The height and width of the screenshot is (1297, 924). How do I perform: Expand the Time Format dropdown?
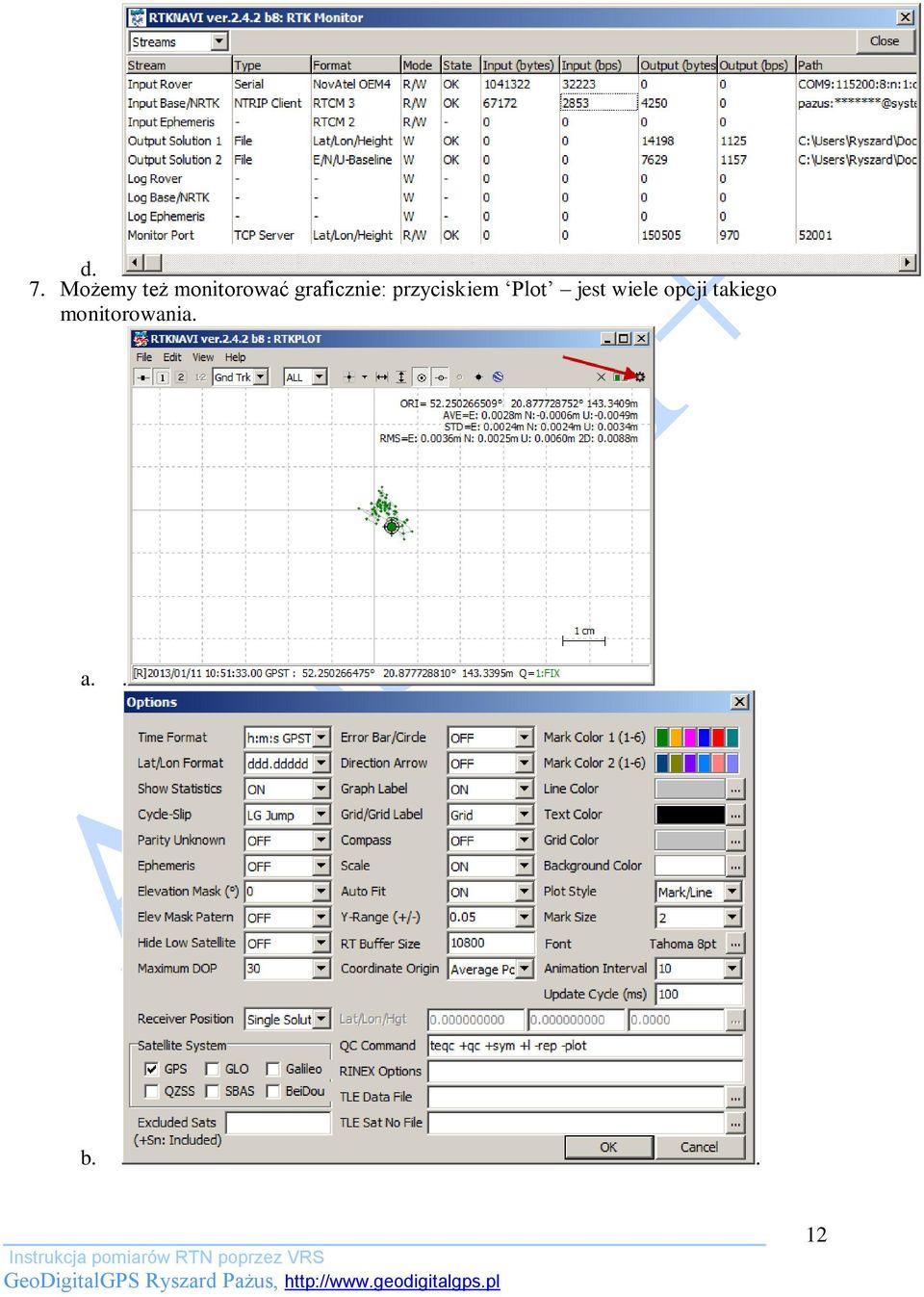321,738
